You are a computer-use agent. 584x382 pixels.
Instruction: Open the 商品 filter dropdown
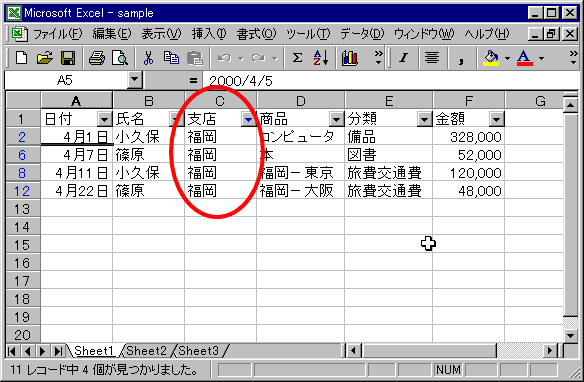point(336,119)
